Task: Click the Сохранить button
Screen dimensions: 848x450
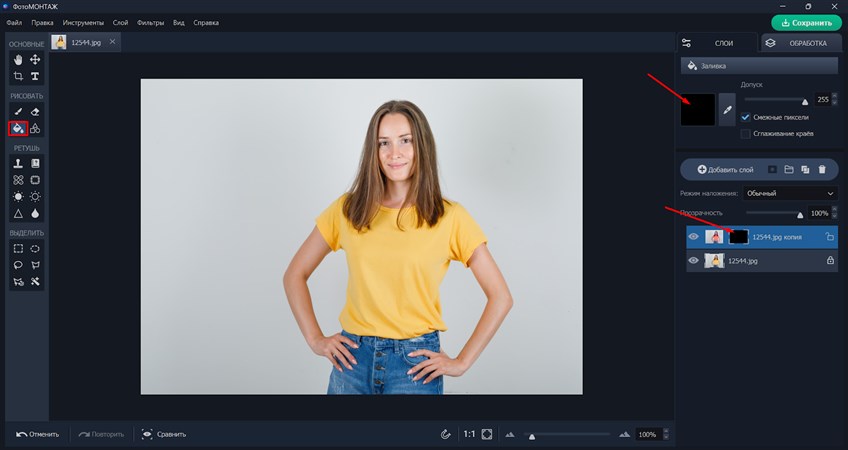Action: (x=806, y=22)
